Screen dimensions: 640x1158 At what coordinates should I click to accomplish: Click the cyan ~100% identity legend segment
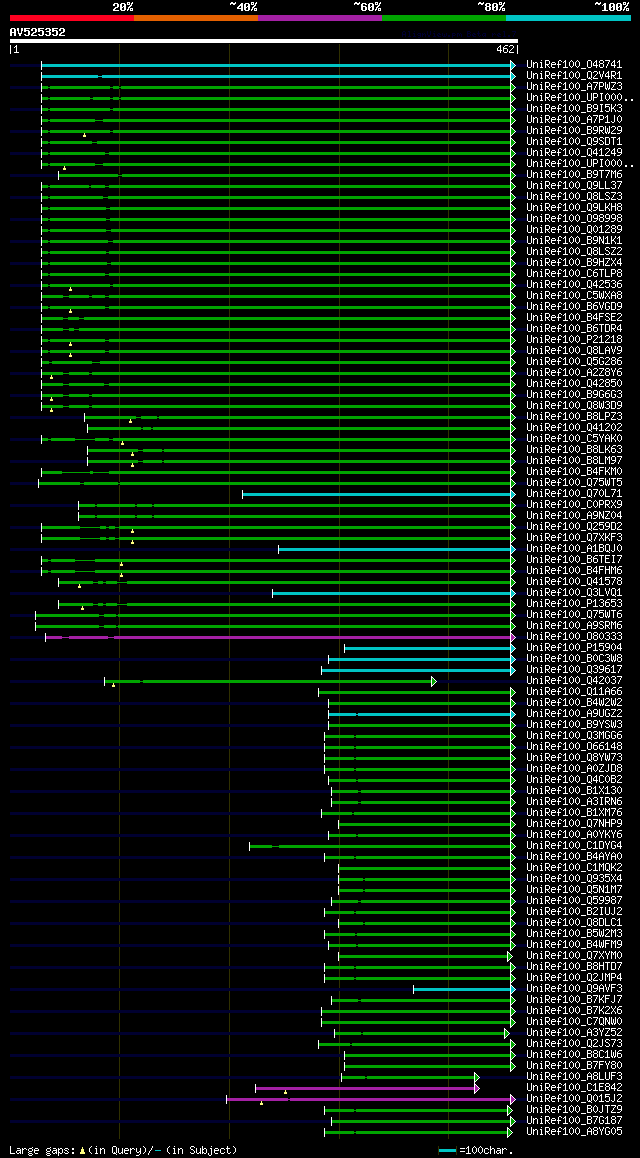[x=568, y=17]
